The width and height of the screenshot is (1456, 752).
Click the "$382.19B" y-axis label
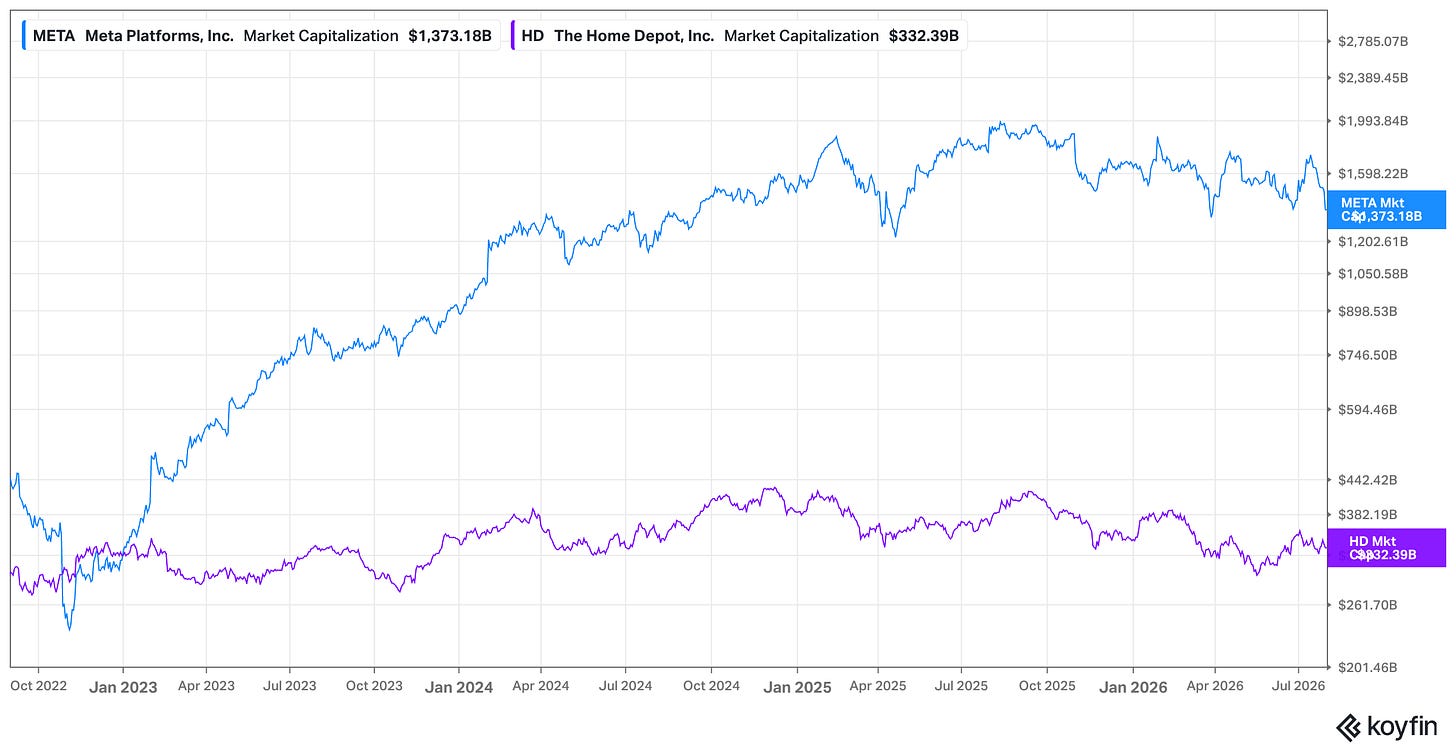pos(1367,515)
